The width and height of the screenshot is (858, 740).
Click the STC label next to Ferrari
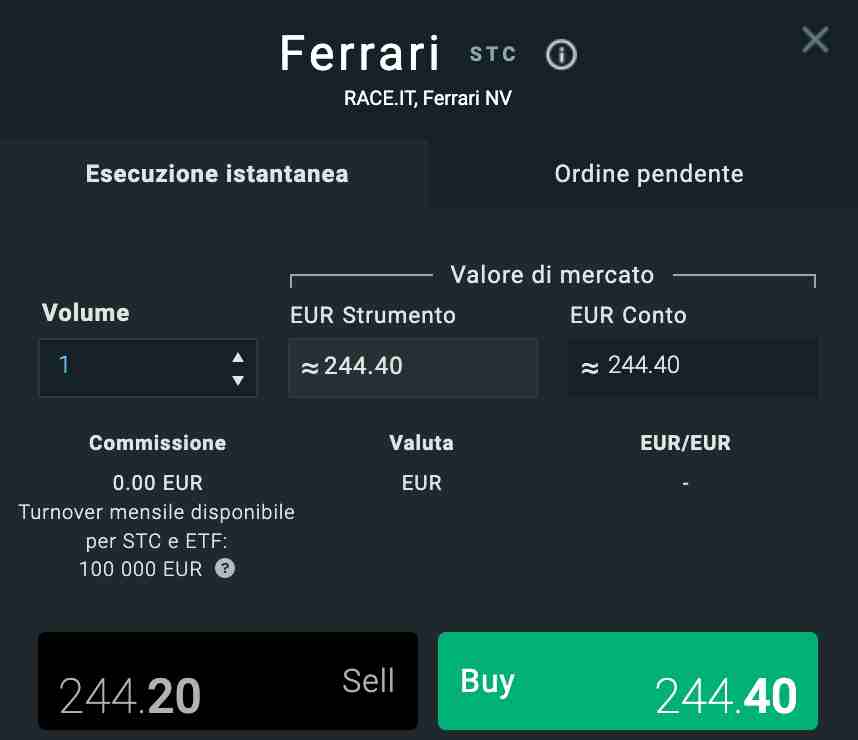[492, 55]
